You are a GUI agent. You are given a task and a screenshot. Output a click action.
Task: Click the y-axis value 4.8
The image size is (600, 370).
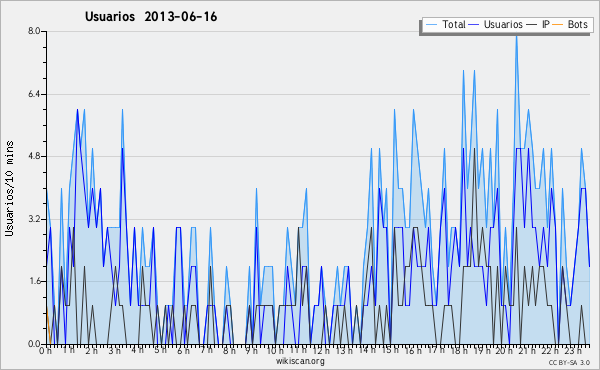(x=34, y=156)
